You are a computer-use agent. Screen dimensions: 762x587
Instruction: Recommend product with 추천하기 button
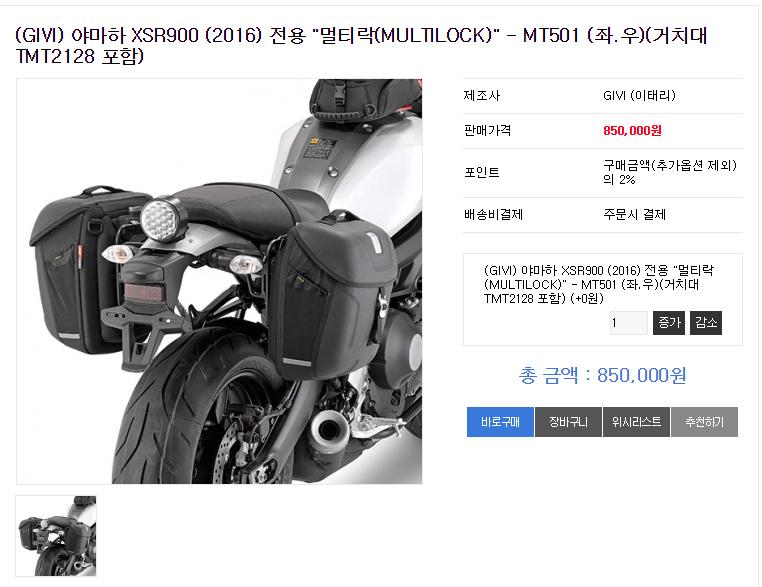pos(704,422)
